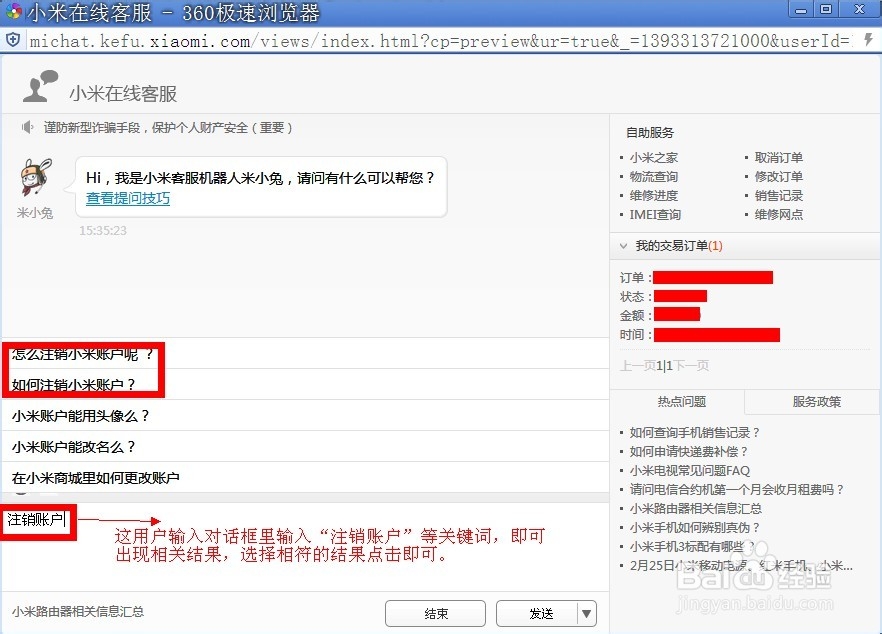Open 销售记录 sales record link
The height and width of the screenshot is (634, 882).
(x=778, y=196)
